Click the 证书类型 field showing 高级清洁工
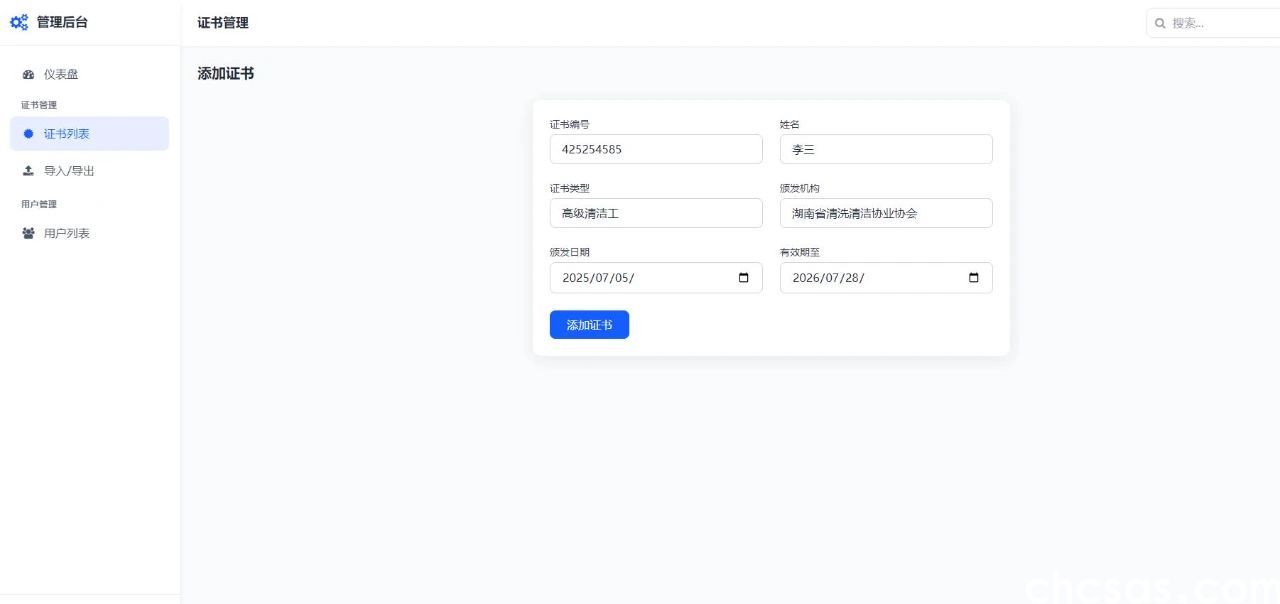Screen dimensions: 1280x604 coord(656,213)
